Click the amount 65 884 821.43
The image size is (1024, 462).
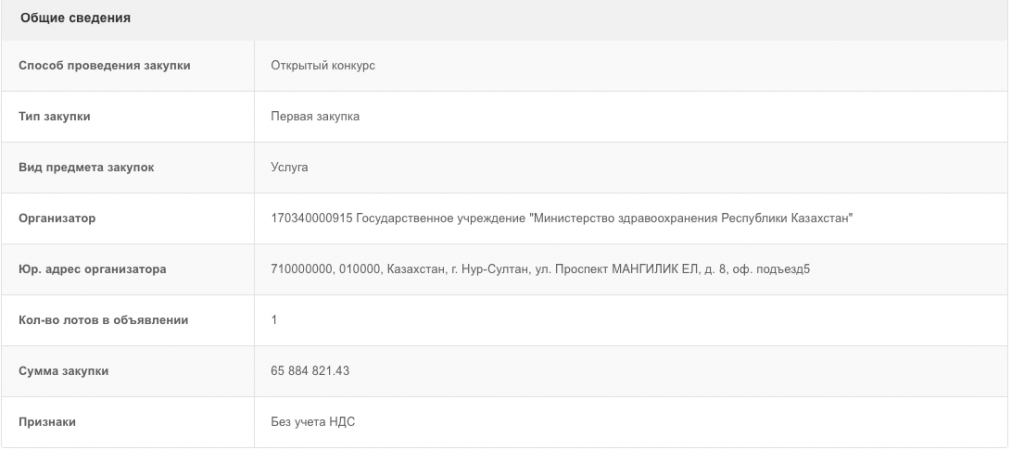(310, 371)
